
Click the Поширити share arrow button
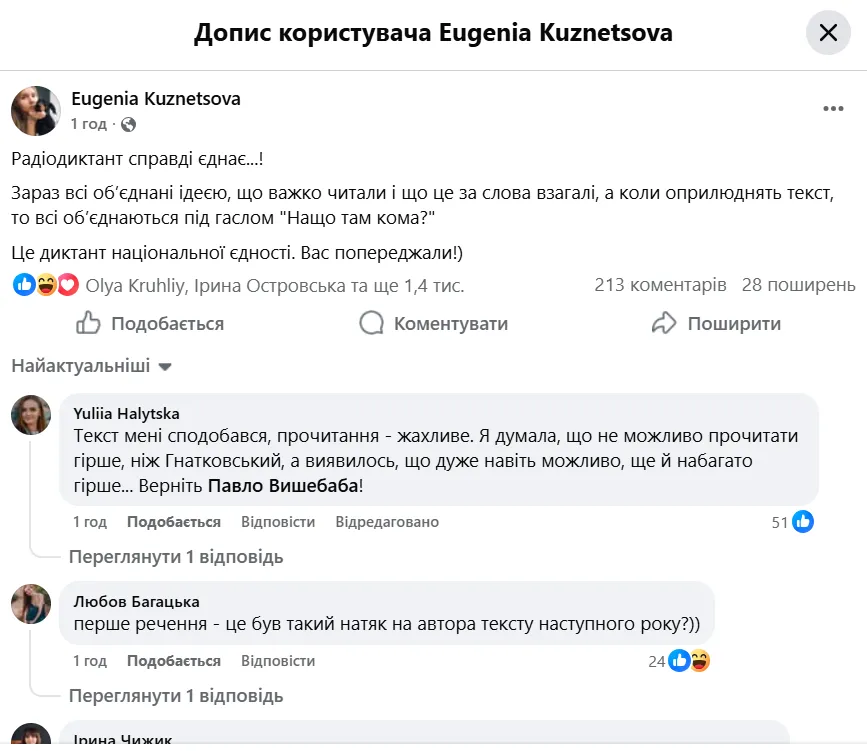716,324
